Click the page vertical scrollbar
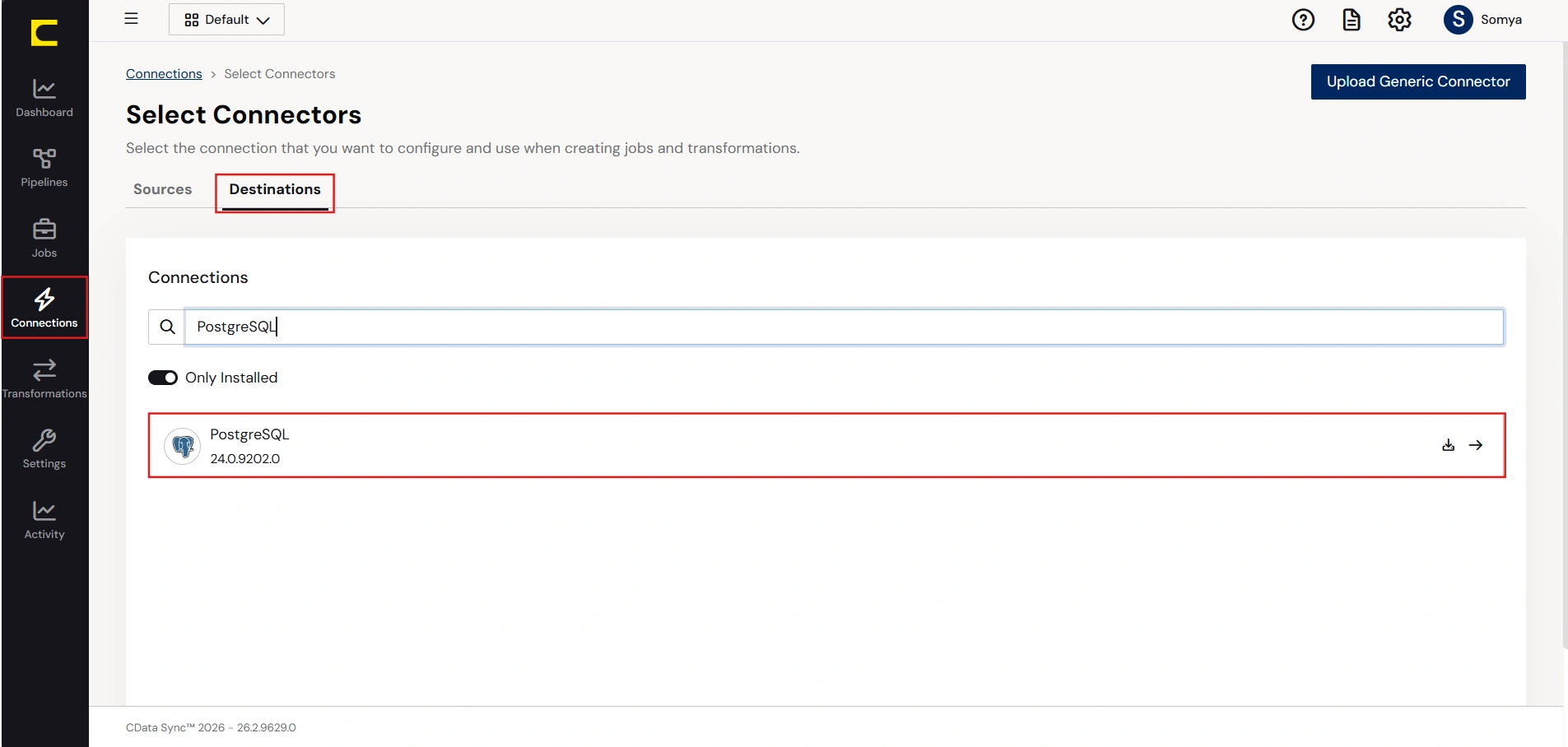The width and height of the screenshot is (1568, 747). 1565,346
